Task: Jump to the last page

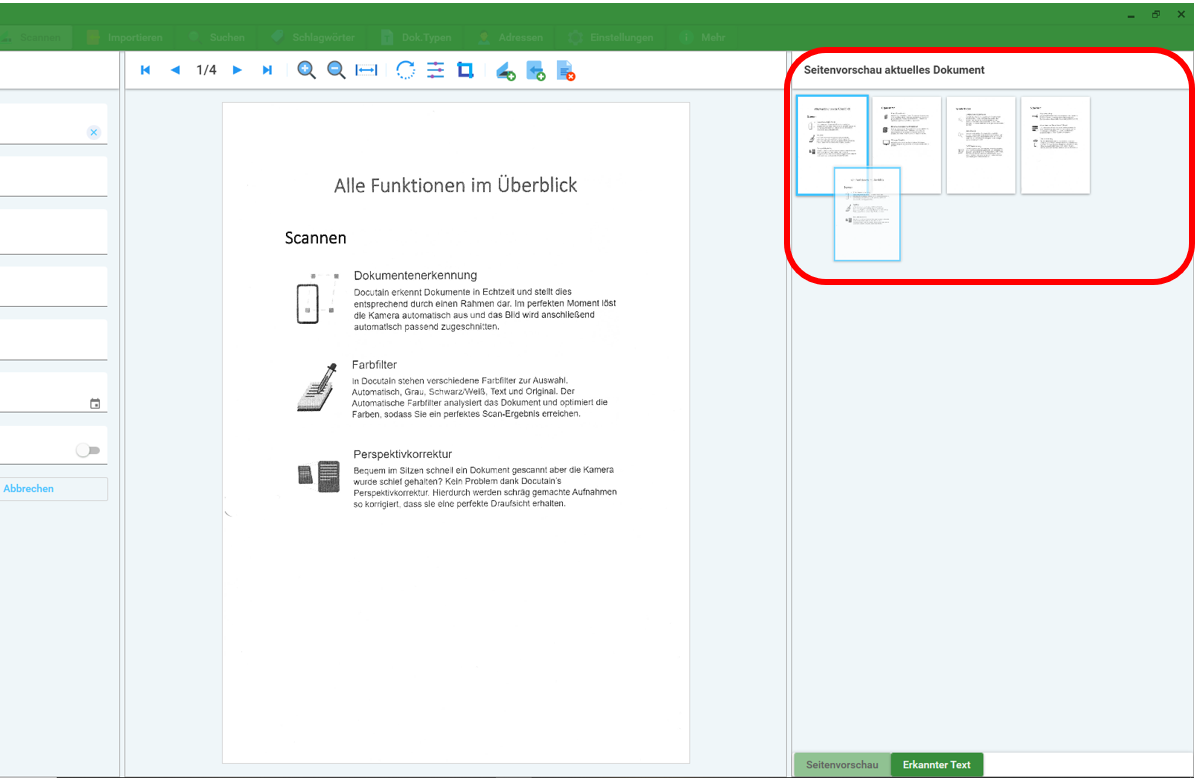Action: (x=267, y=70)
